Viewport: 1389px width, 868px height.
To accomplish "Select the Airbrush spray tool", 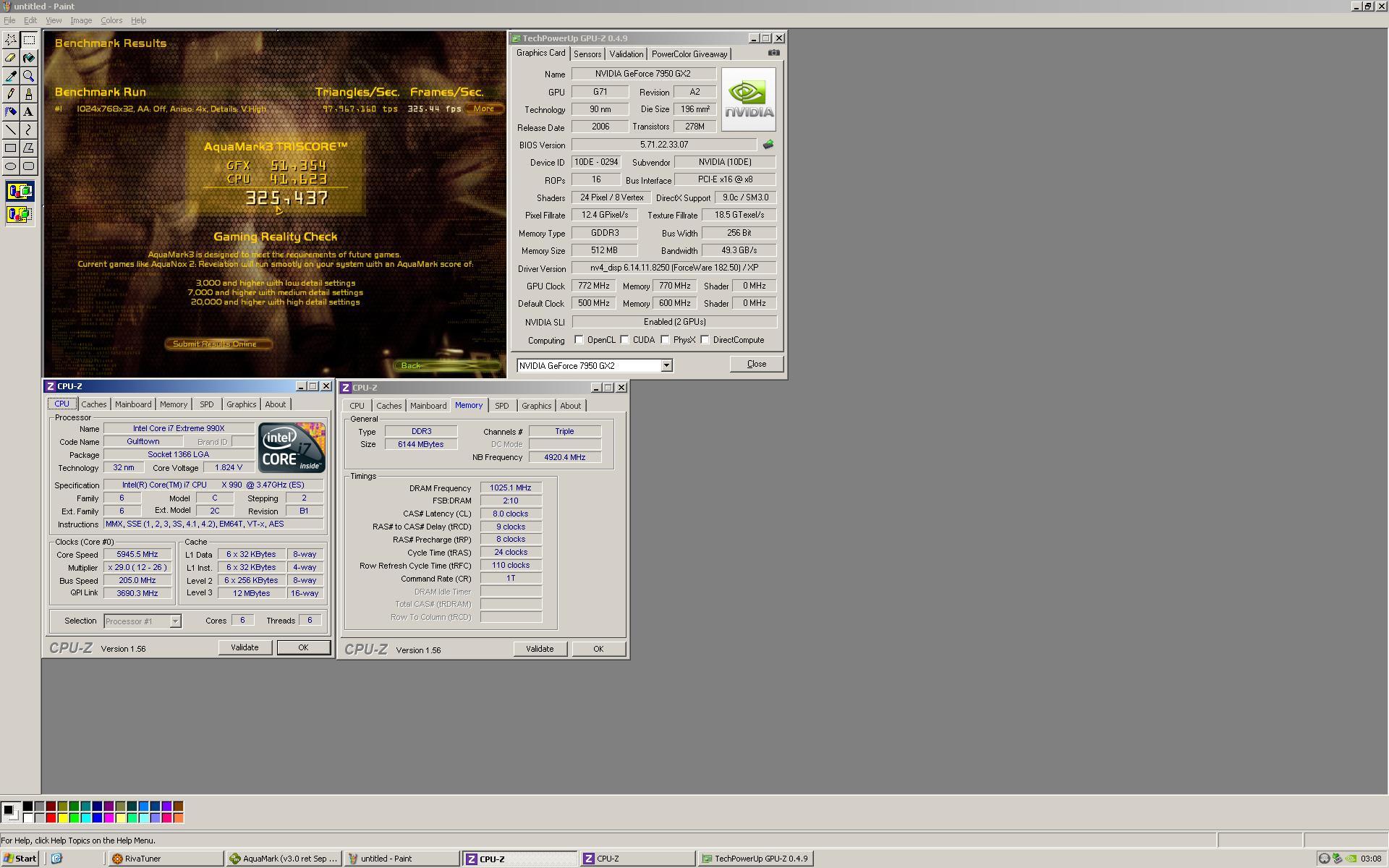I will click(11, 112).
